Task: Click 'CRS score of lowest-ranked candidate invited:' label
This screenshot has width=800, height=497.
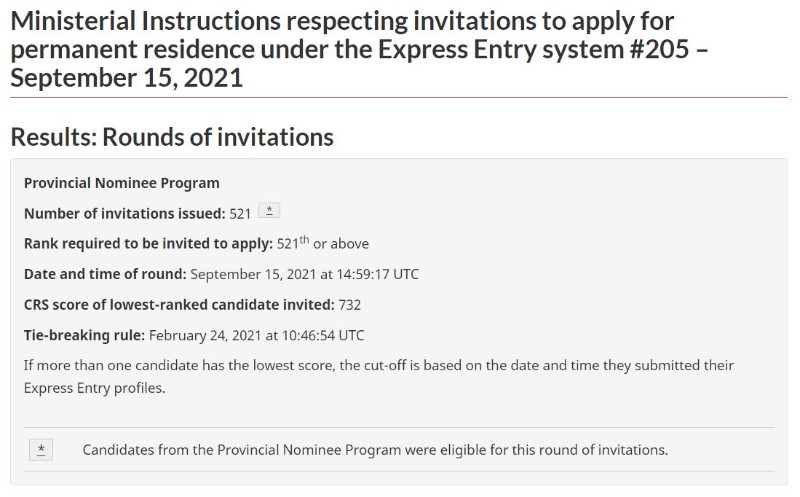Action: (x=179, y=305)
